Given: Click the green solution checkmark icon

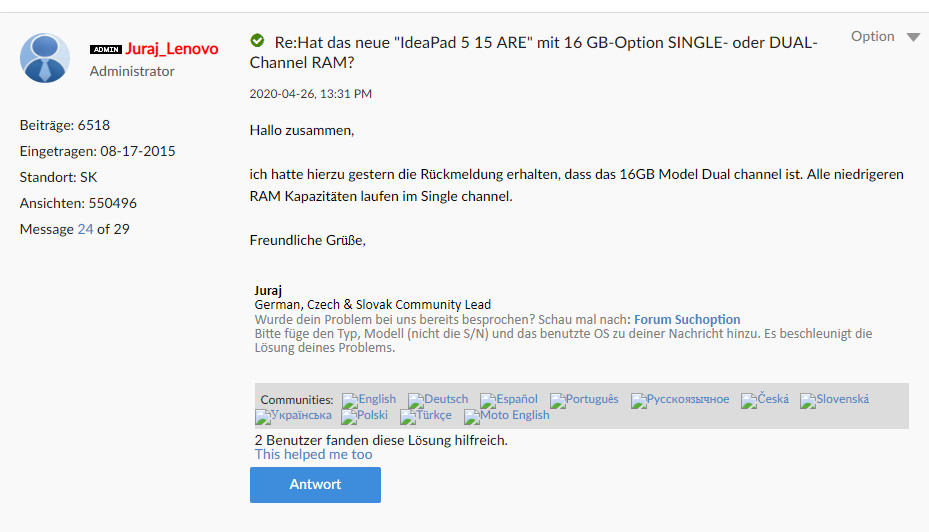Looking at the screenshot, I should click(257, 41).
